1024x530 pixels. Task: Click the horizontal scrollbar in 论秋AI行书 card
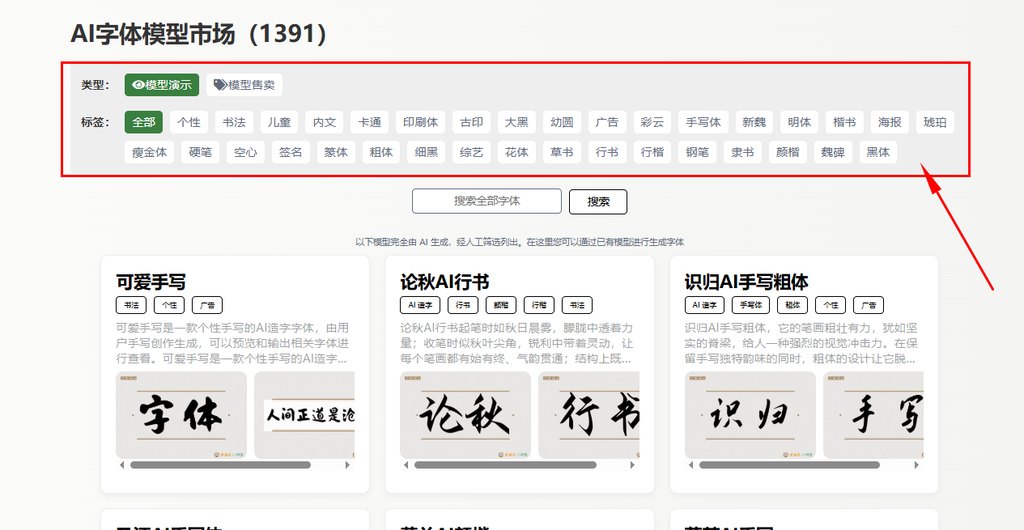[x=505, y=465]
